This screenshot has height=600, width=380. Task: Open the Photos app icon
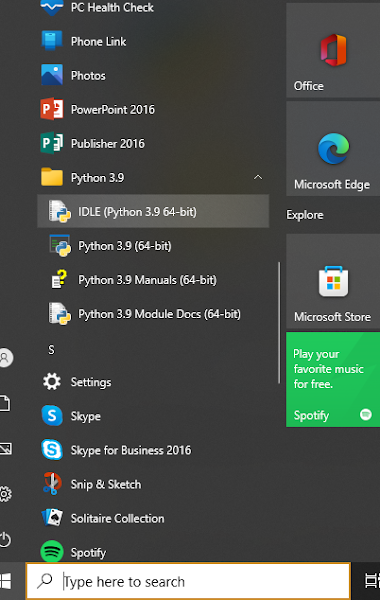coord(52,75)
